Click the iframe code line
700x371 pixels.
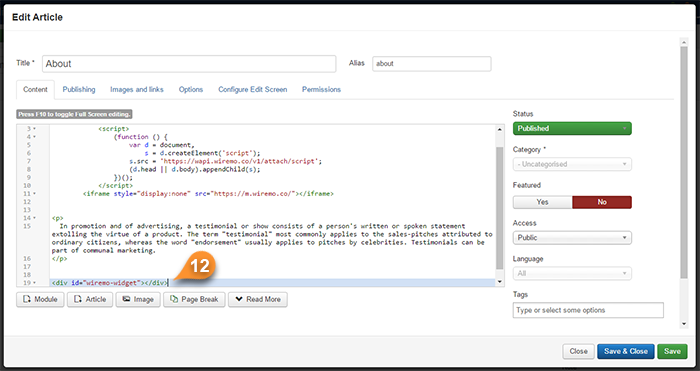[x=208, y=194]
